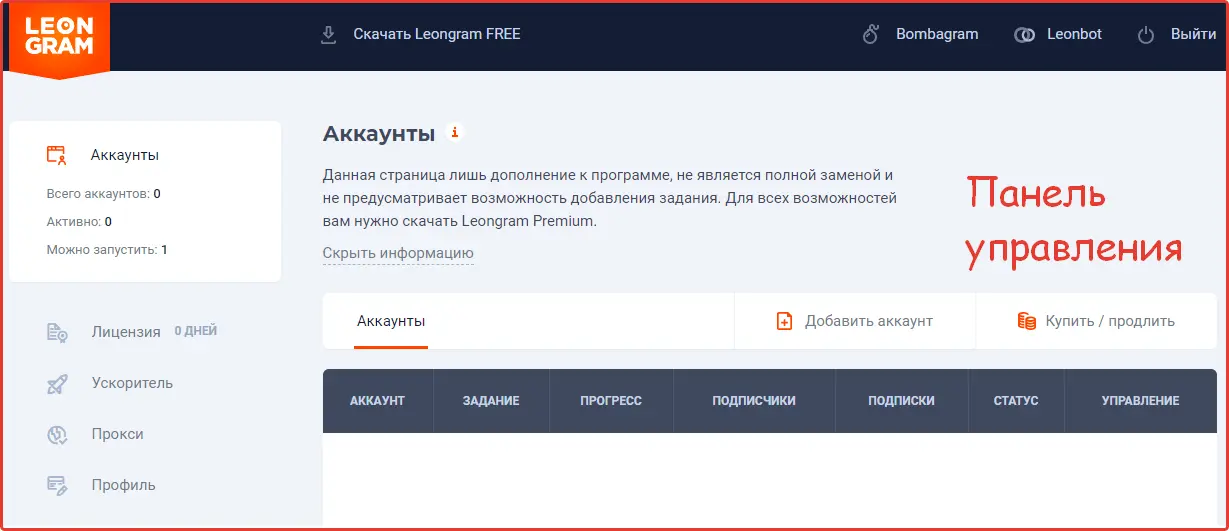Click the ПОДПИСЧИКИ column header

pos(754,401)
